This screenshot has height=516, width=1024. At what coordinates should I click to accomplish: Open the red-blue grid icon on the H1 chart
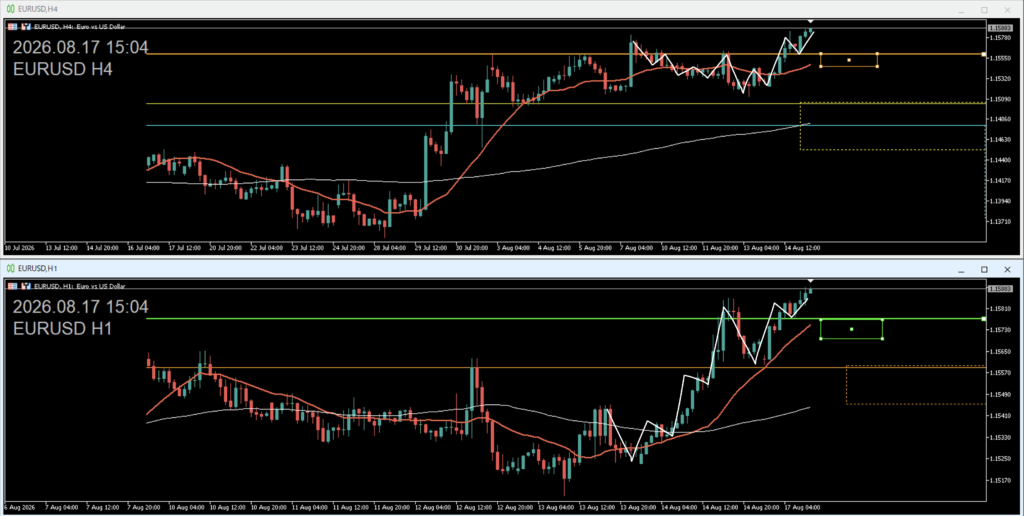(13, 286)
